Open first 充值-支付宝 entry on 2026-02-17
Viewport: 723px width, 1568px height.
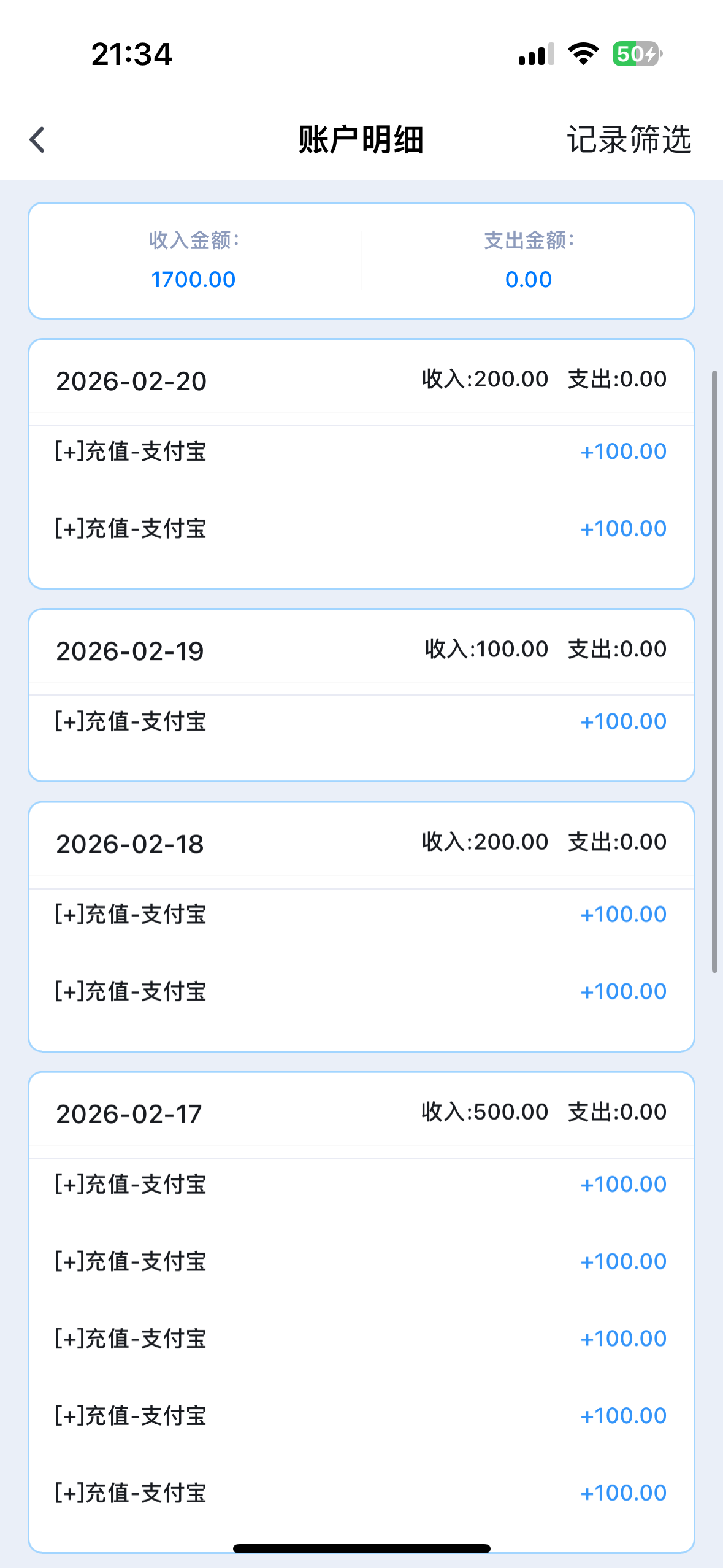point(361,1185)
